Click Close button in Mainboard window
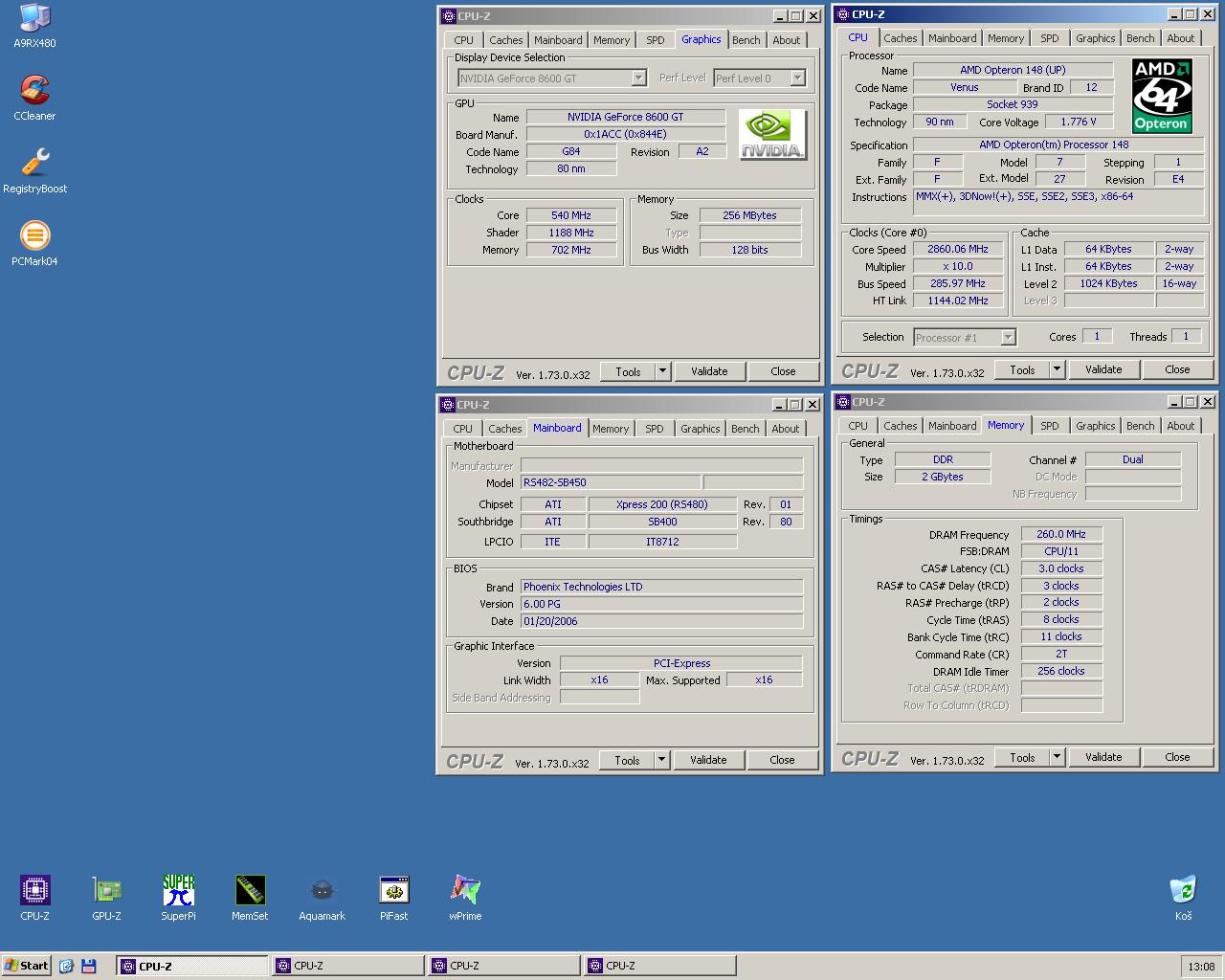This screenshot has height=980, width=1225. 782,760
